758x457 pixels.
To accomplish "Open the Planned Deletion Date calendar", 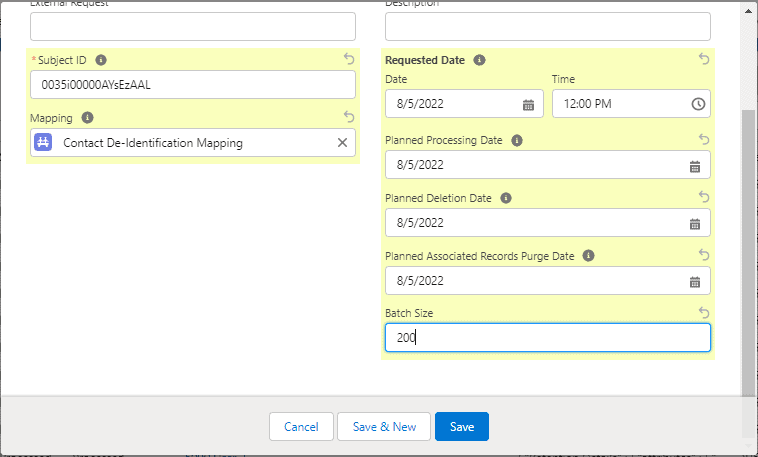I will [695, 223].
